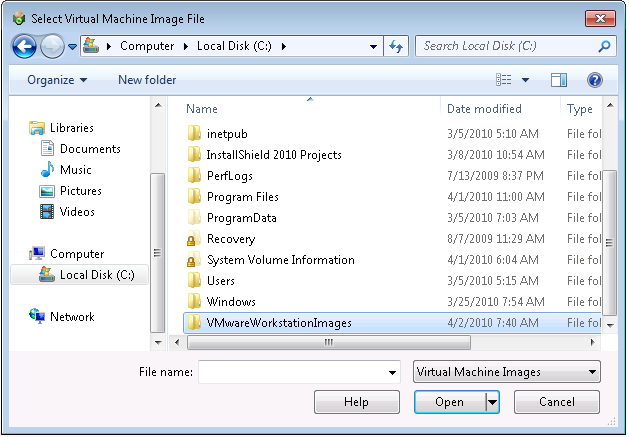Screen dimensions: 629x437
Task: Select Network in the navigation pane
Action: pos(72,317)
